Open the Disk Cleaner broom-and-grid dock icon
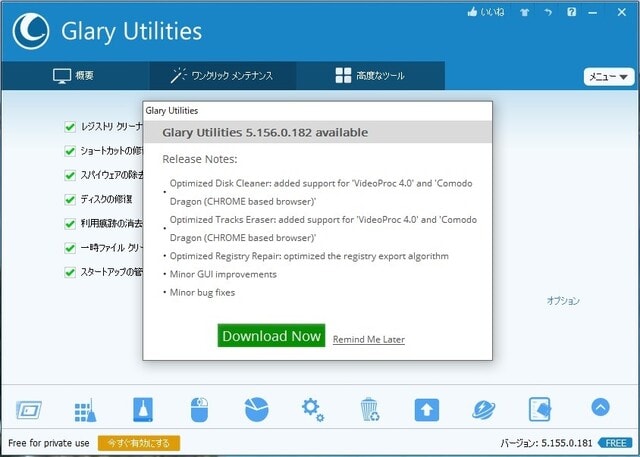Image resolution: width=640 pixels, height=457 pixels. [x=85, y=410]
